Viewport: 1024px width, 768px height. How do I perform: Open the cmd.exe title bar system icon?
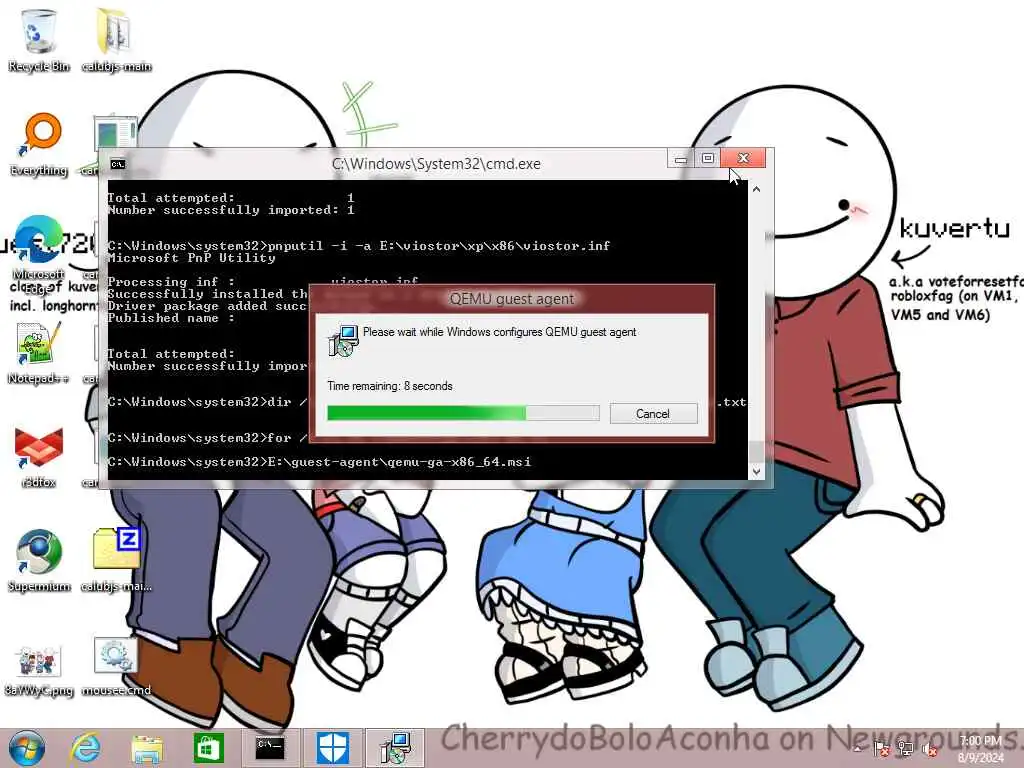click(118, 164)
